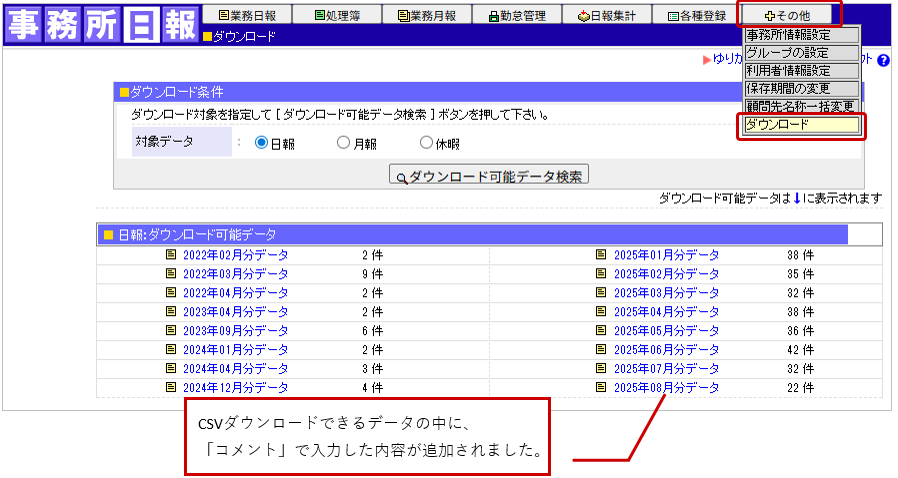Click document icon beside 2023年09月分データ
Screen dimensions: 898x478
(171, 330)
